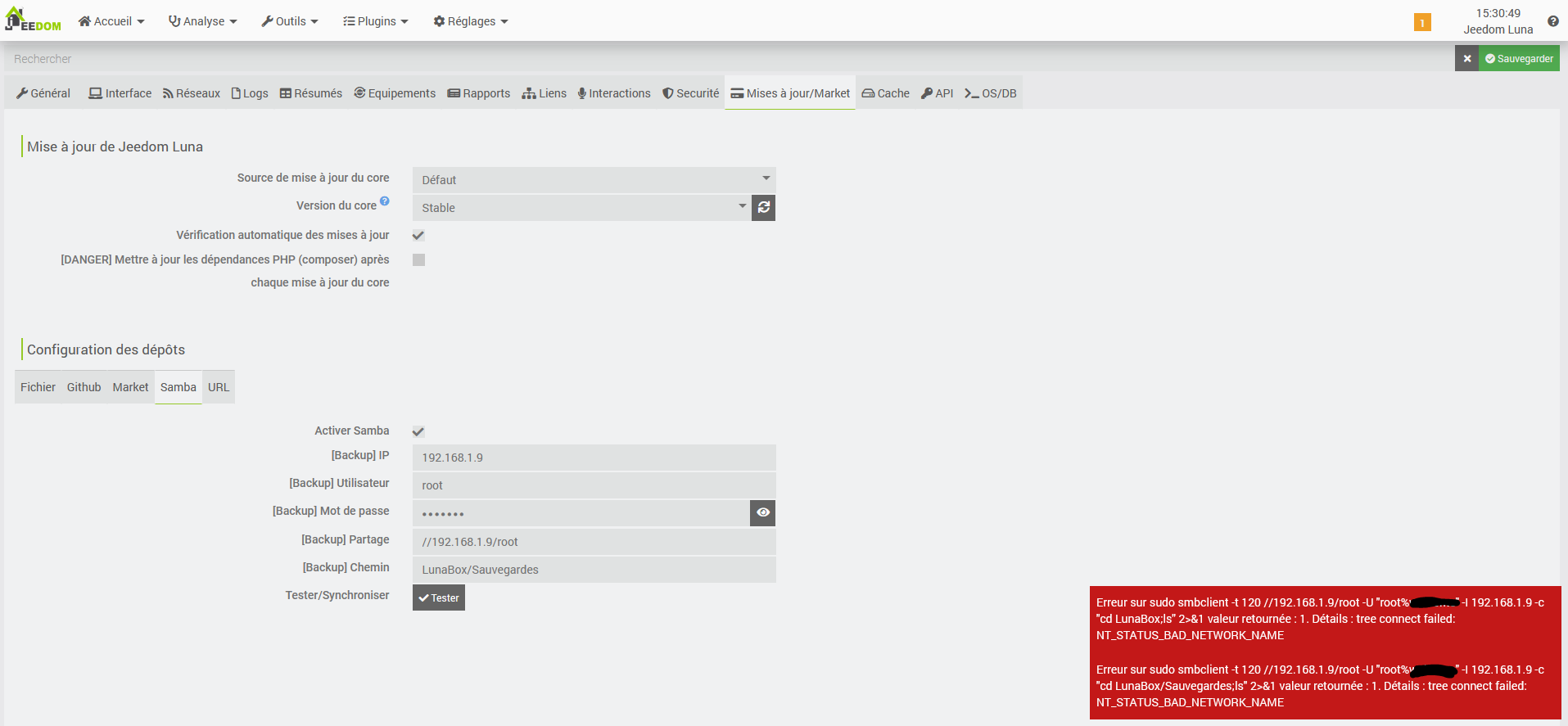Click the clock showing 15:30:49
Viewport: 1568px width, 726px height.
(1498, 13)
